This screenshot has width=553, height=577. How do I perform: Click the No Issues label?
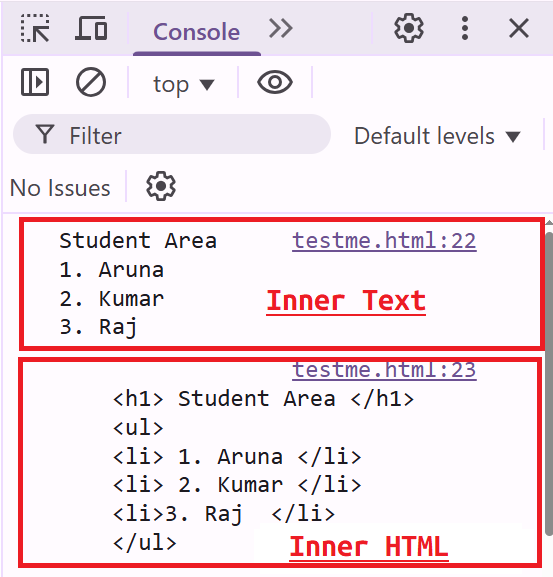[60, 188]
